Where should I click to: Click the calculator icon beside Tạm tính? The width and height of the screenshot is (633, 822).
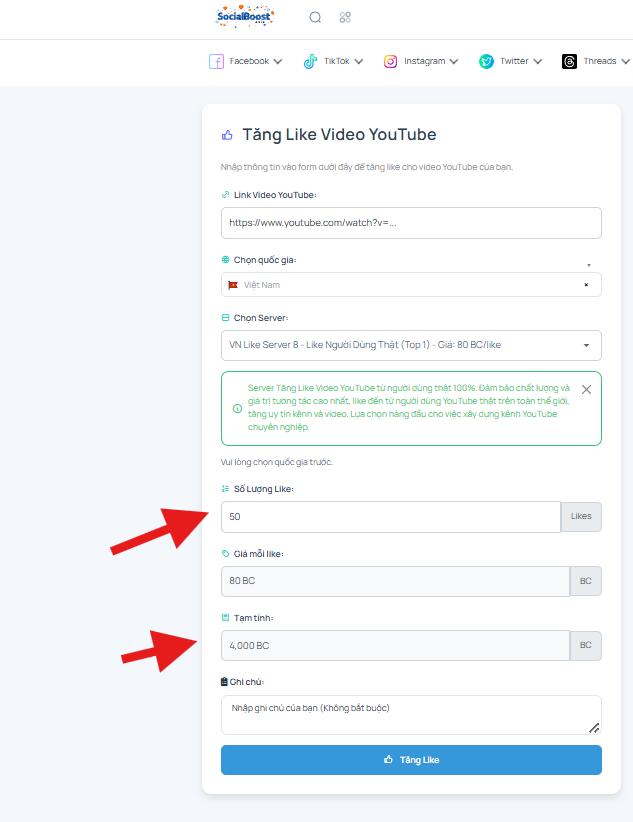coord(226,618)
